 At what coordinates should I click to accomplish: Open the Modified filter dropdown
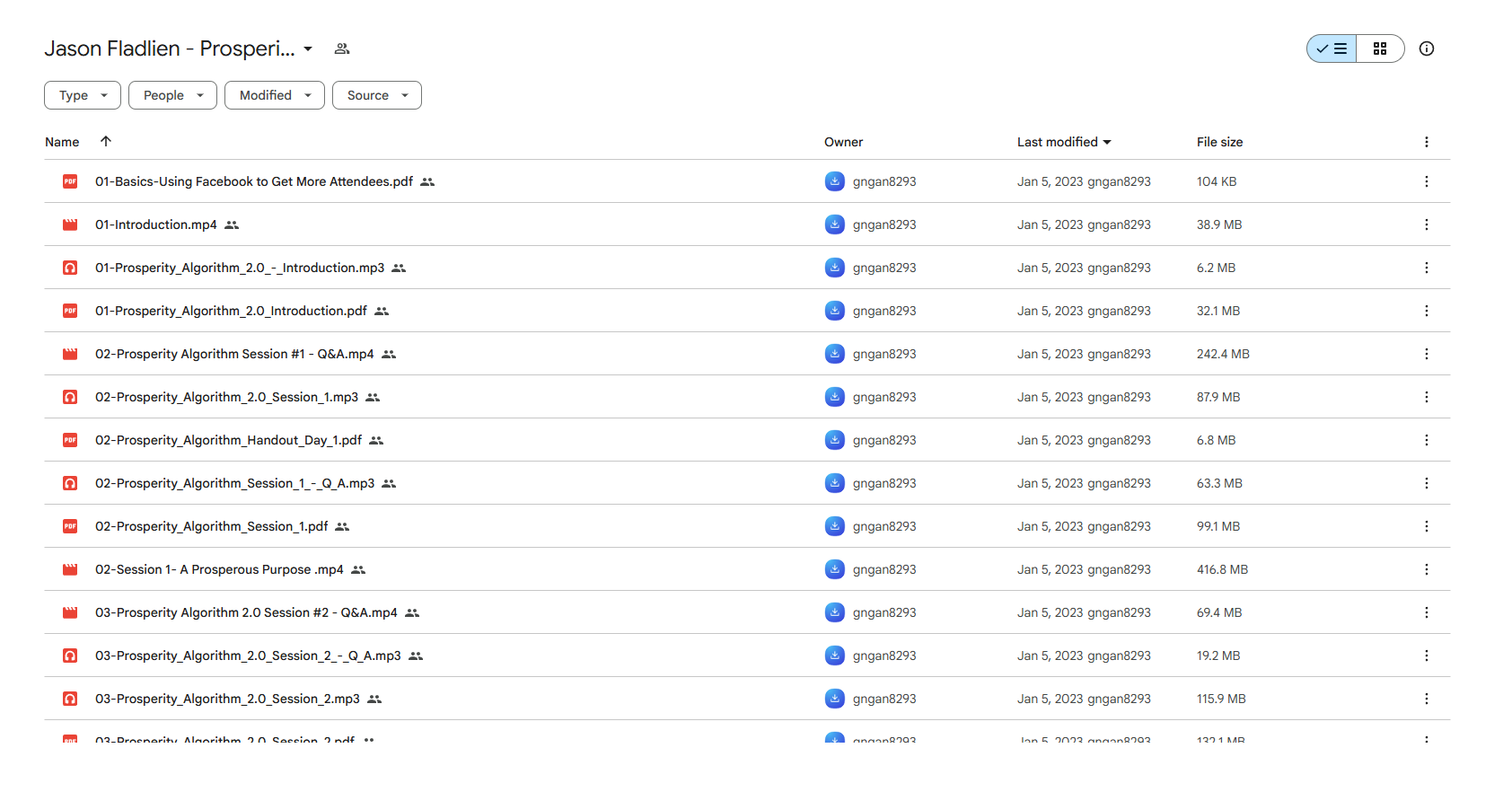pos(275,95)
